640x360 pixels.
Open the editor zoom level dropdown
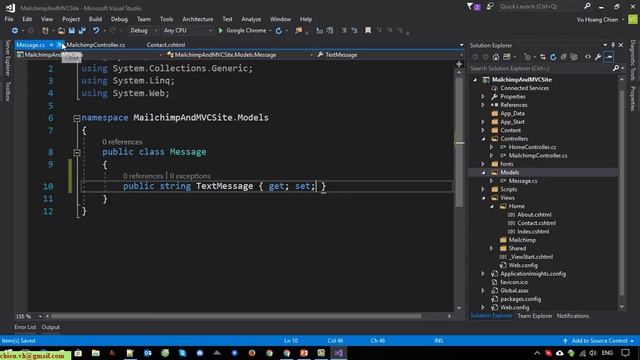click(x=40, y=316)
